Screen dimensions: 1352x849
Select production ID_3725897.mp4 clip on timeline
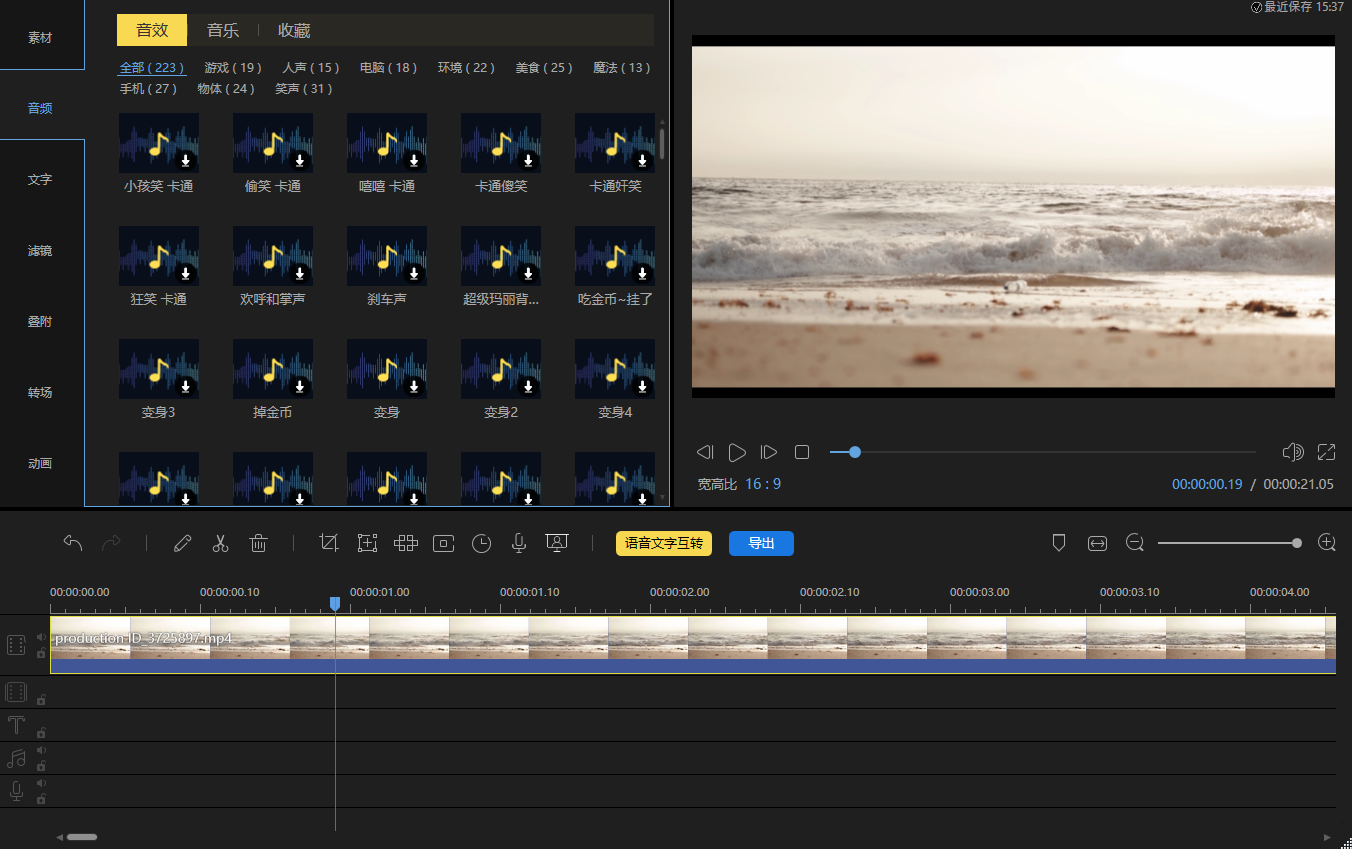tap(693, 644)
